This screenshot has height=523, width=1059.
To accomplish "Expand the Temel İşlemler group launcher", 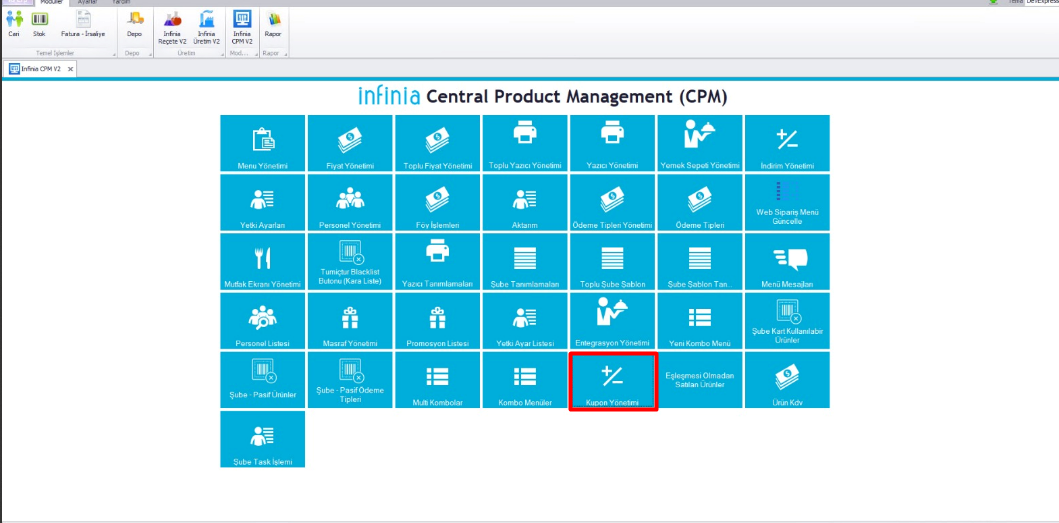I will [x=114, y=53].
